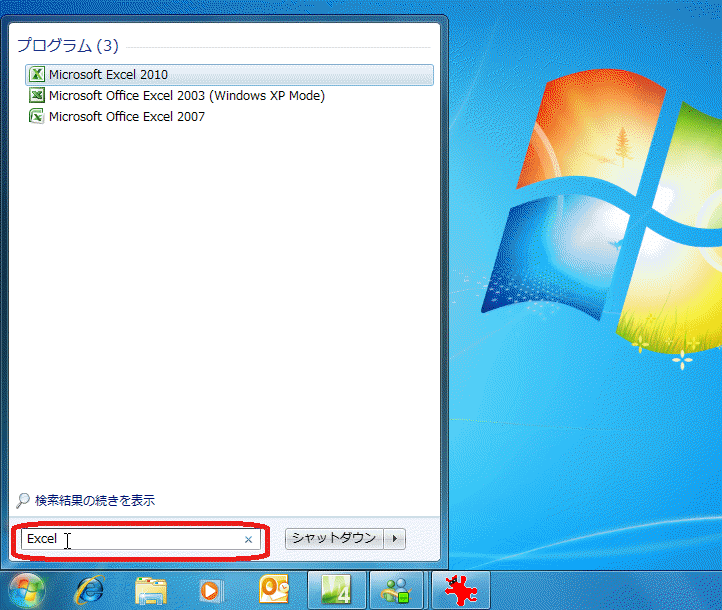Expand the shutdown options arrow
Image resolution: width=722 pixels, height=610 pixels.
(395, 539)
